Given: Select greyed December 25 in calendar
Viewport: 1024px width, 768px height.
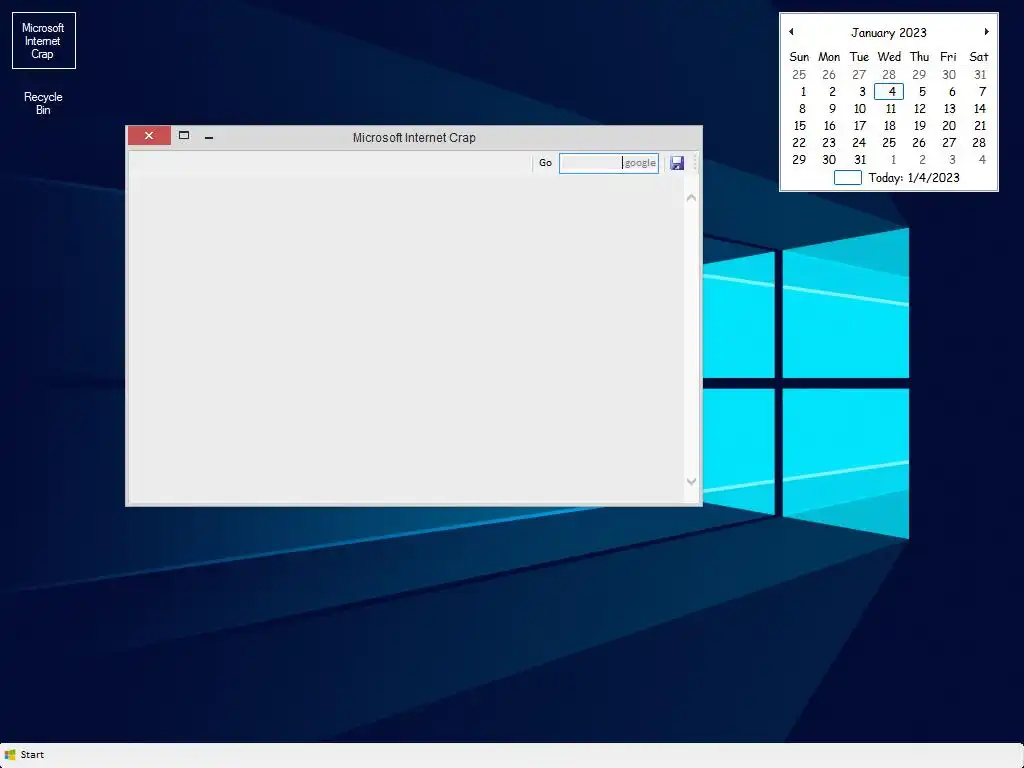Looking at the screenshot, I should click(x=799, y=74).
